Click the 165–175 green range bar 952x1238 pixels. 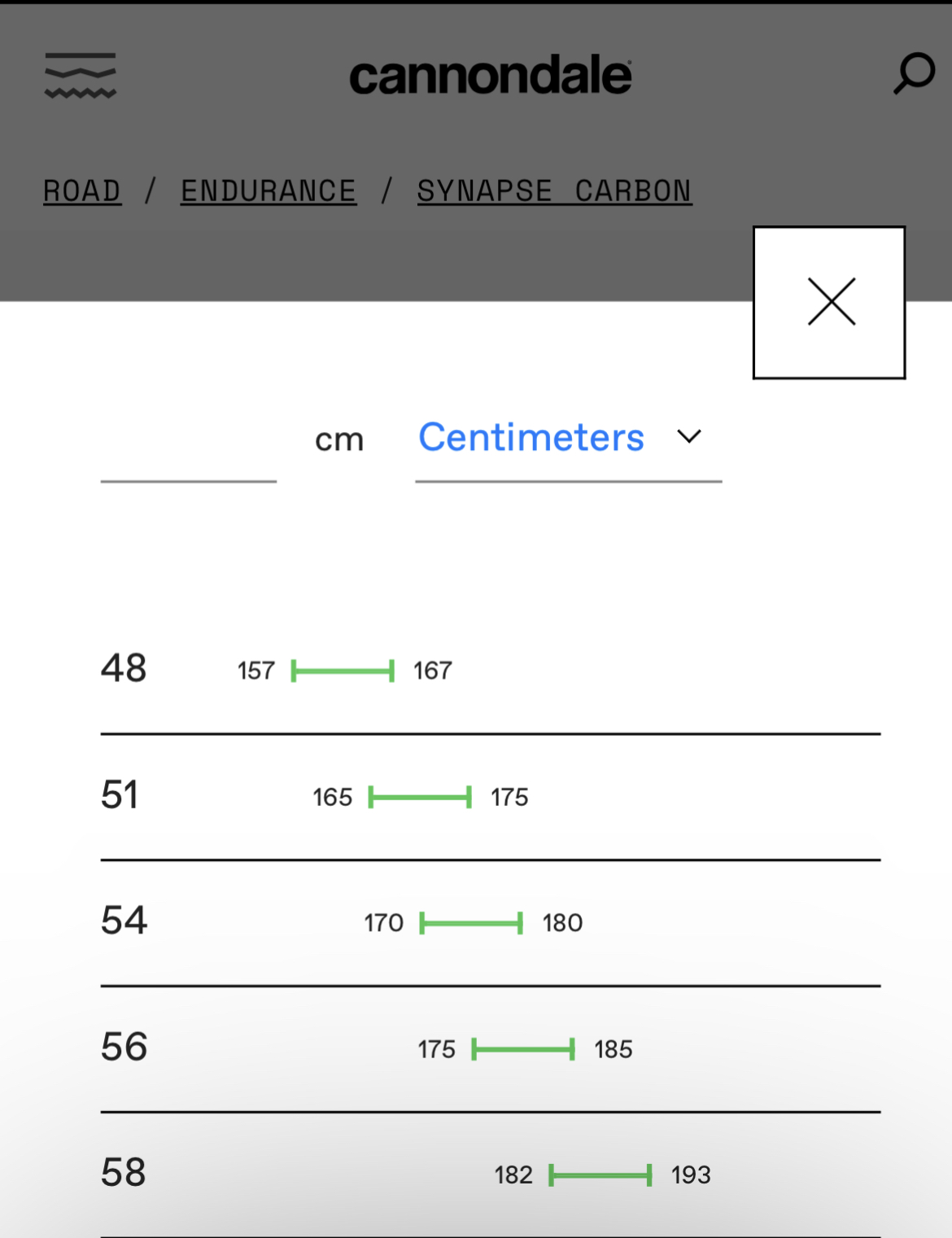(420, 797)
